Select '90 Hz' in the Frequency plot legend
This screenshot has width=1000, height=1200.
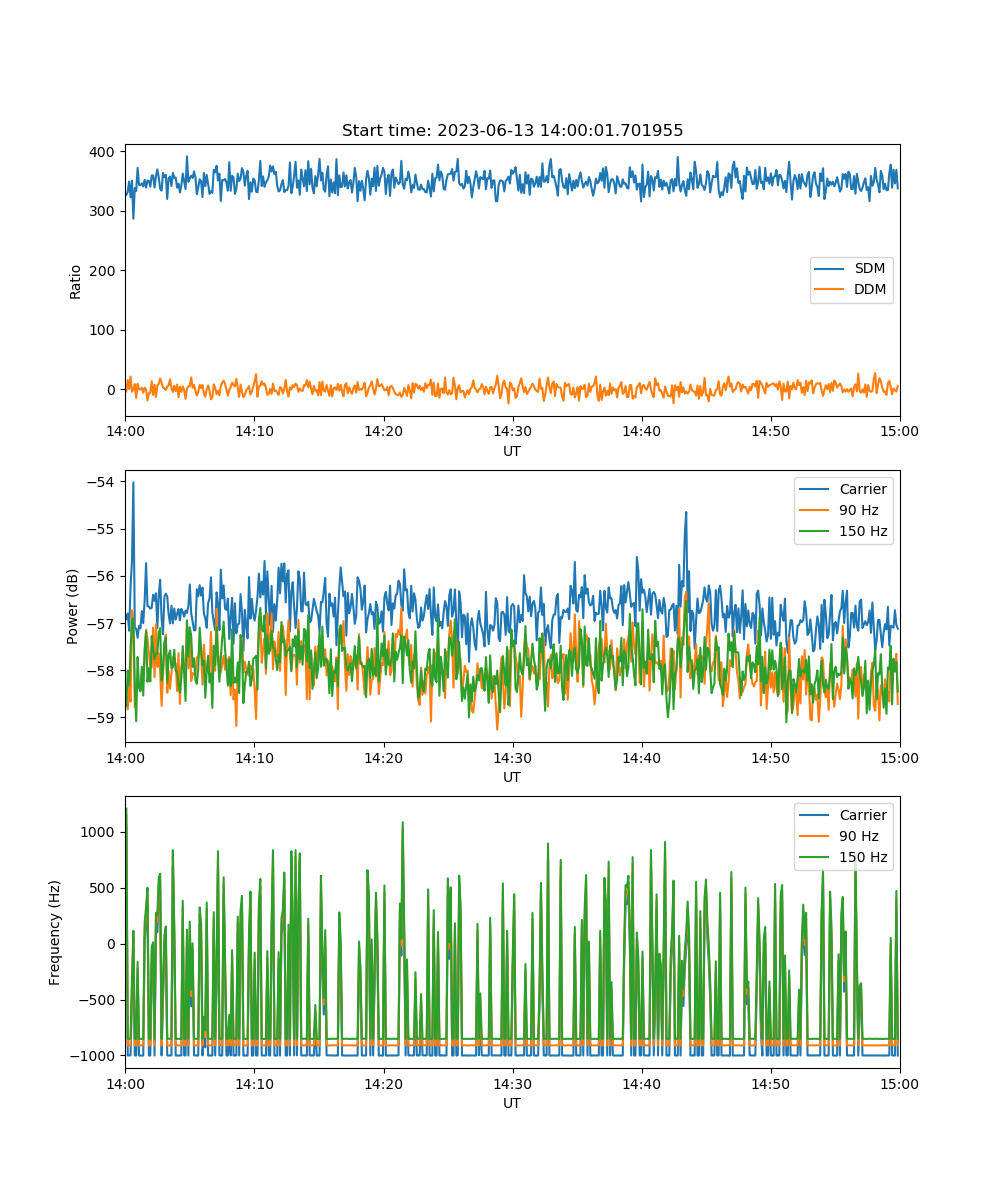843,836
